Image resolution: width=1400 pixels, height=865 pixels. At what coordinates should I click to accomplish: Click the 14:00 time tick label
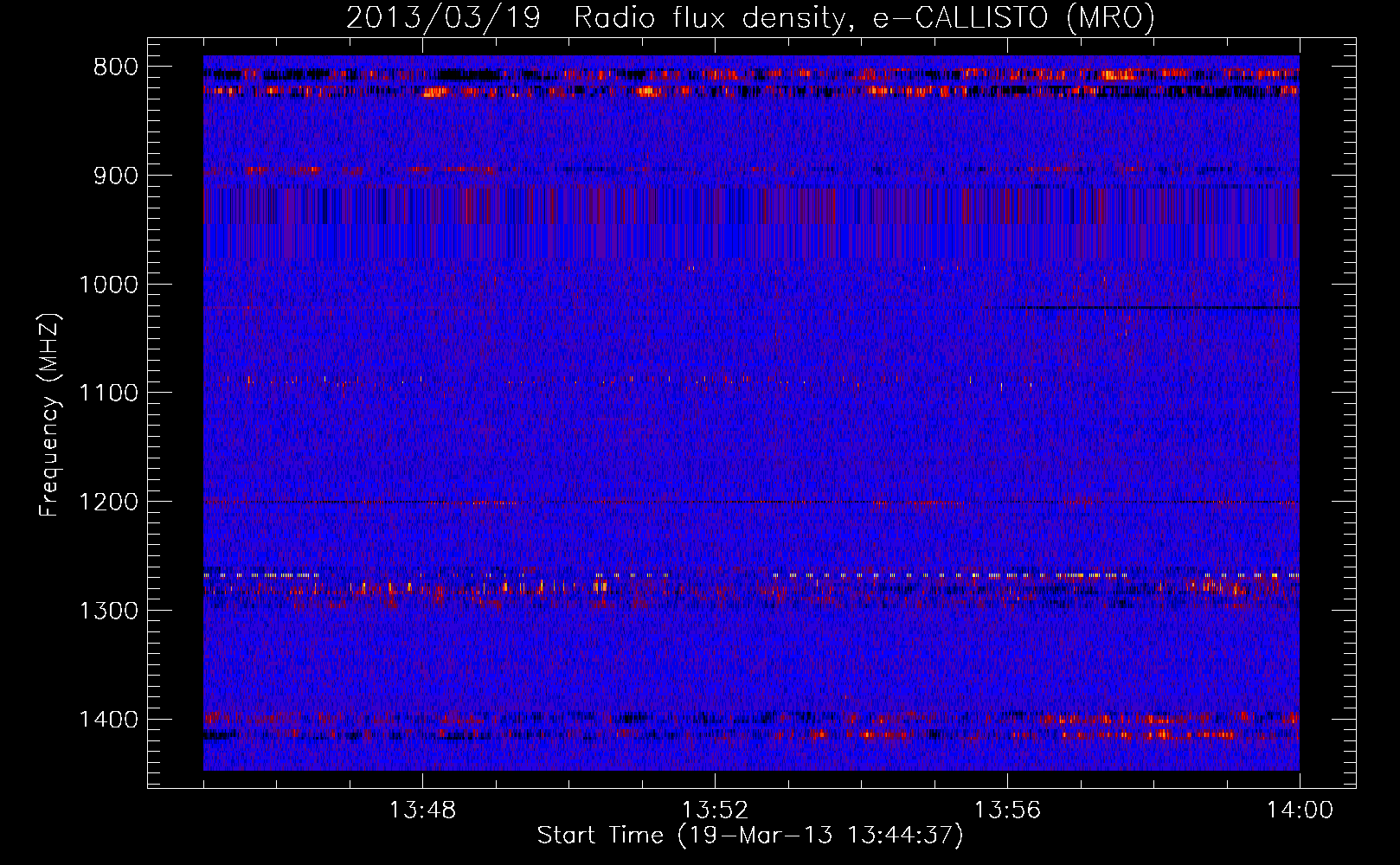pyautogui.click(x=1300, y=811)
